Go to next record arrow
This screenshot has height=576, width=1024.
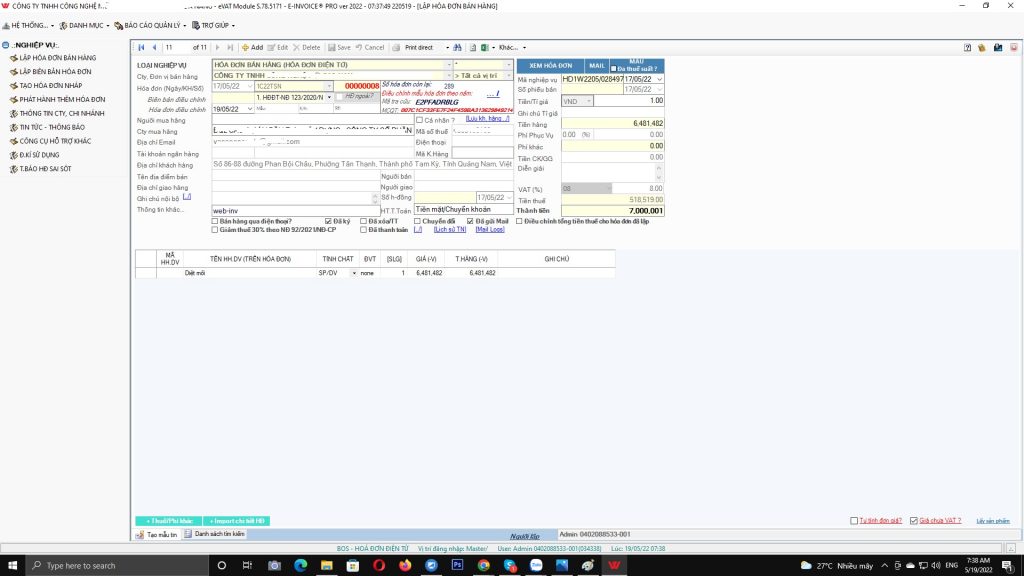click(217, 48)
